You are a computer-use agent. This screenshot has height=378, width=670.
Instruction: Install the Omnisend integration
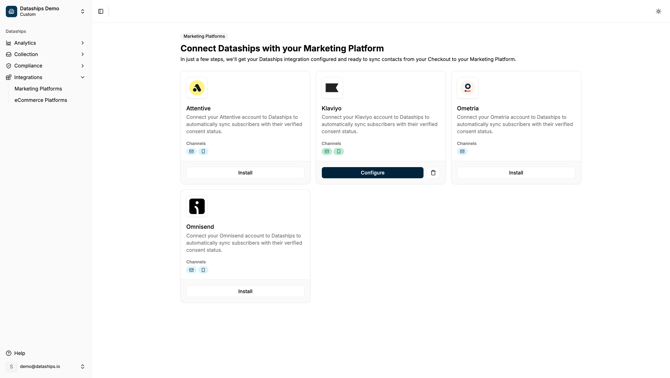pyautogui.click(x=245, y=291)
